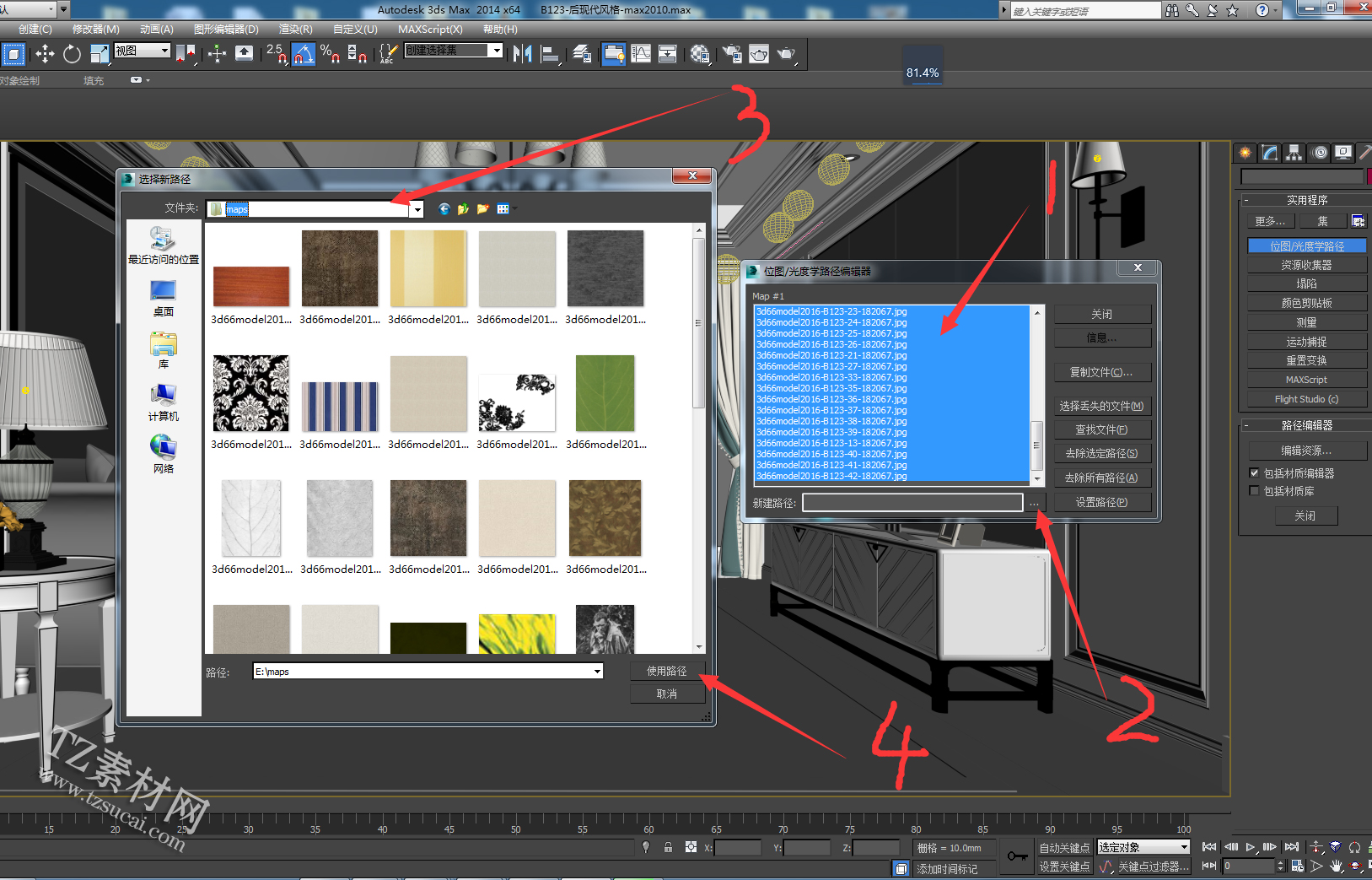Open the Create command panel tab

[x=1246, y=153]
